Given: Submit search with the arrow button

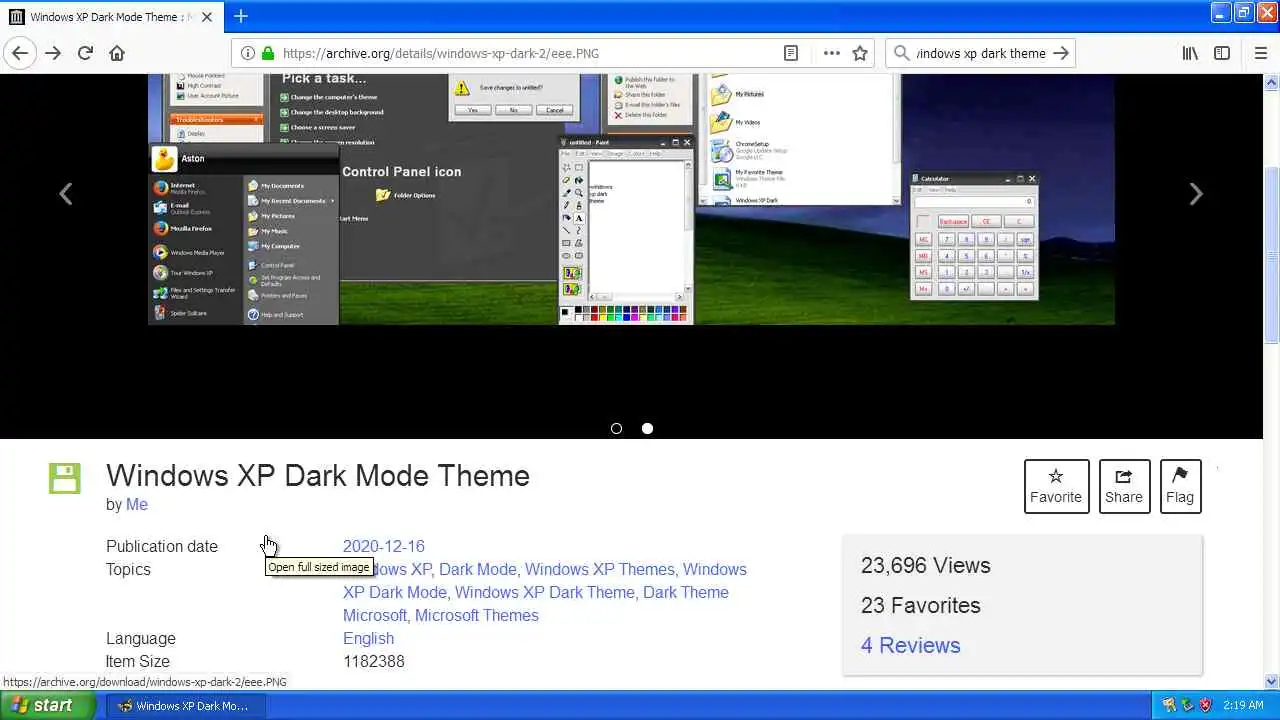Looking at the screenshot, I should (x=1061, y=53).
